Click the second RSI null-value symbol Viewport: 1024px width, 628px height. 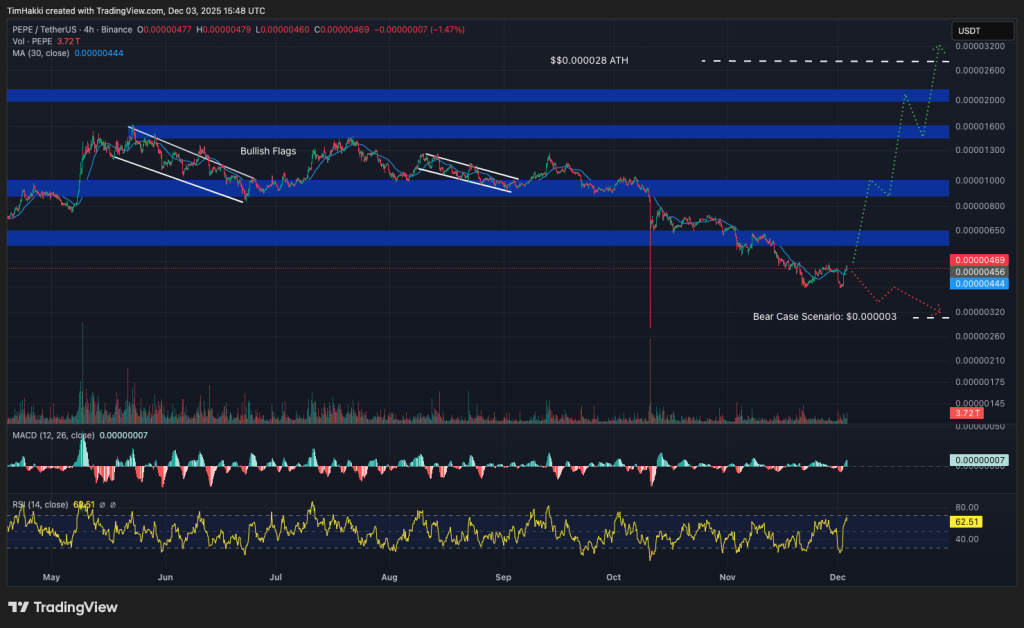pos(113,505)
